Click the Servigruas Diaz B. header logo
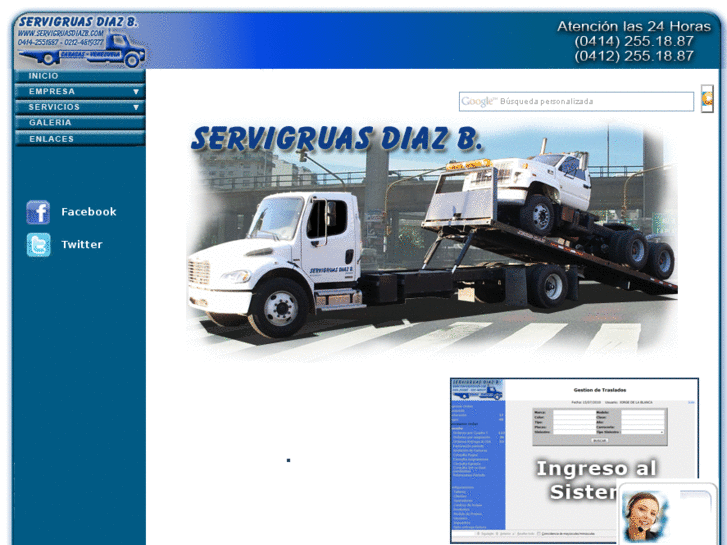Image resolution: width=727 pixels, height=545 pixels. pyautogui.click(x=81, y=42)
